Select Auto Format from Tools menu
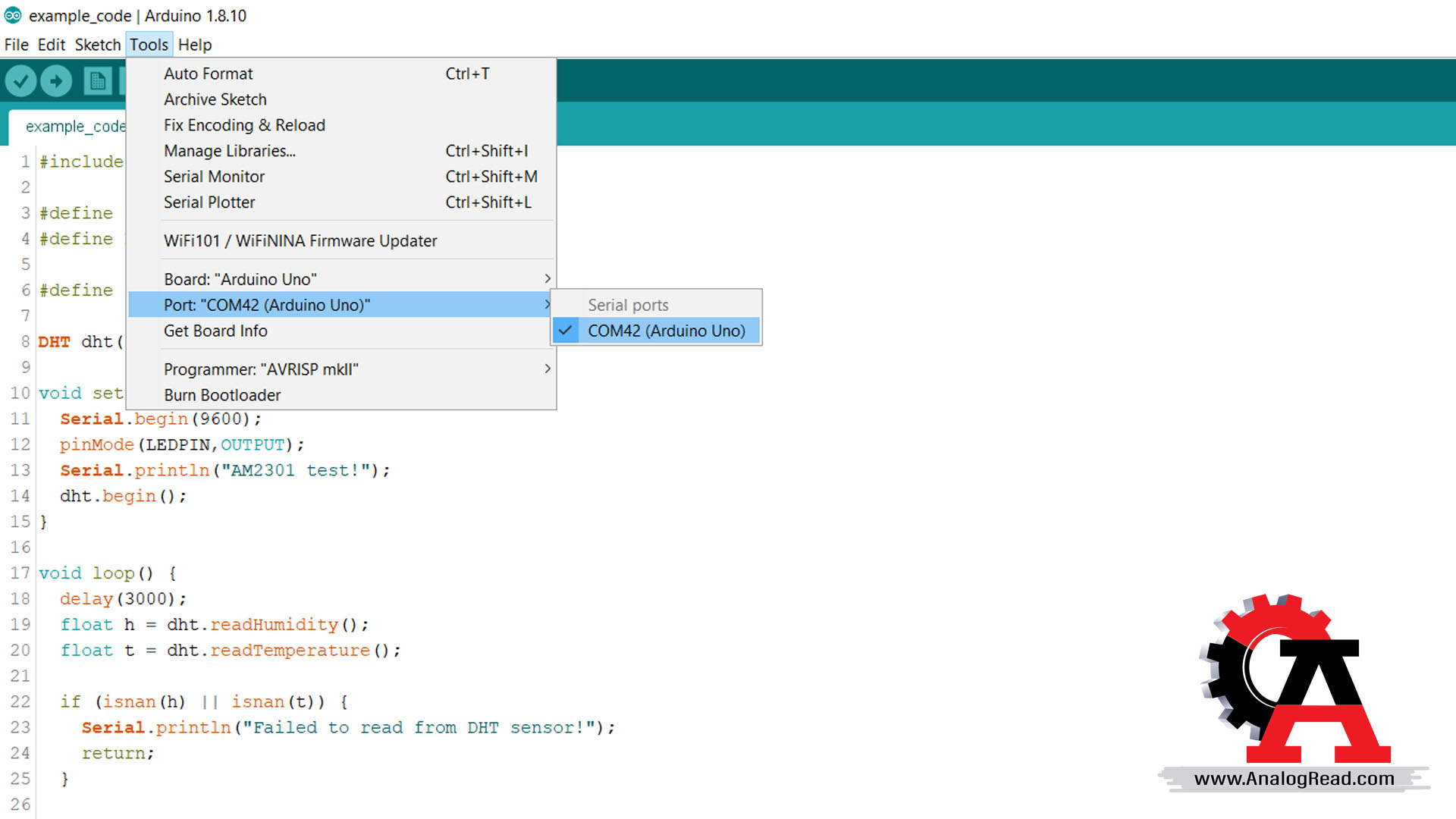 point(342,74)
